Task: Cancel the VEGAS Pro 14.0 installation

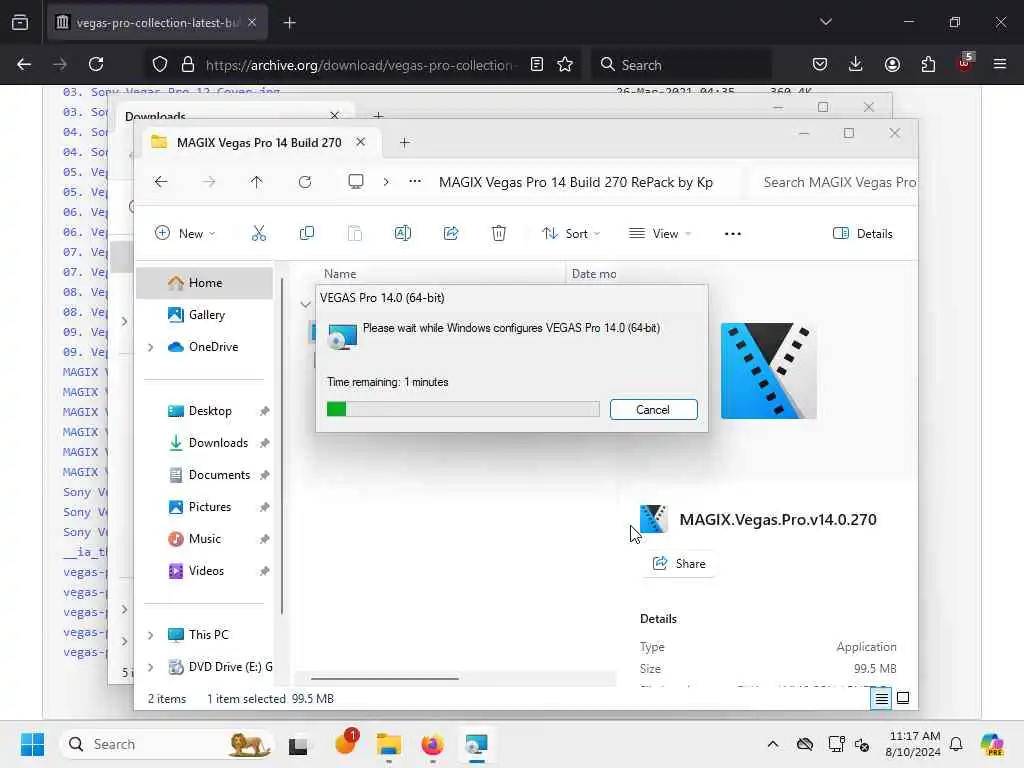Action: click(653, 409)
